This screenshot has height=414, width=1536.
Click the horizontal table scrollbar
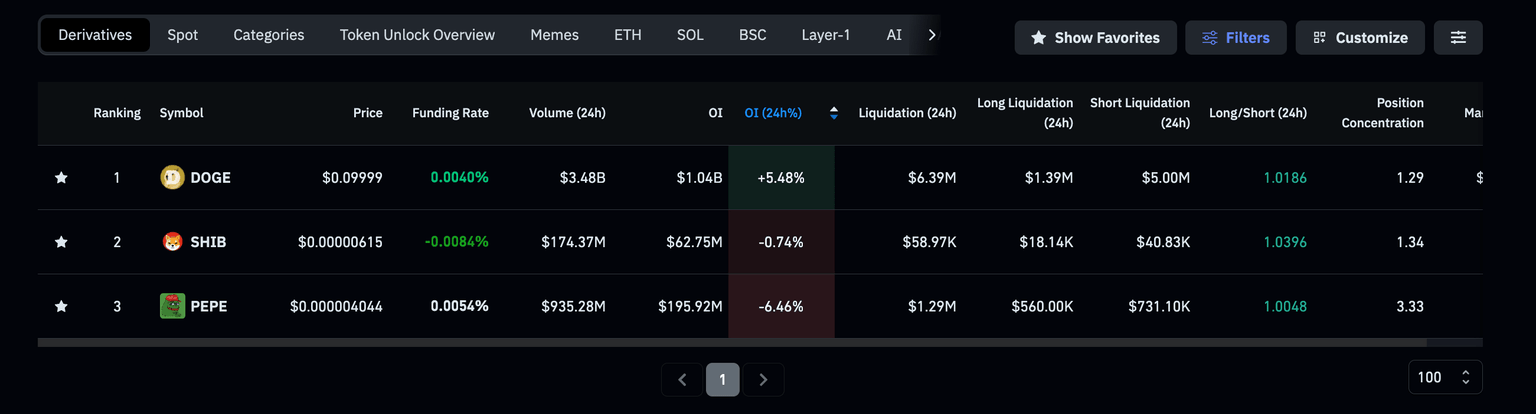(x=700, y=342)
